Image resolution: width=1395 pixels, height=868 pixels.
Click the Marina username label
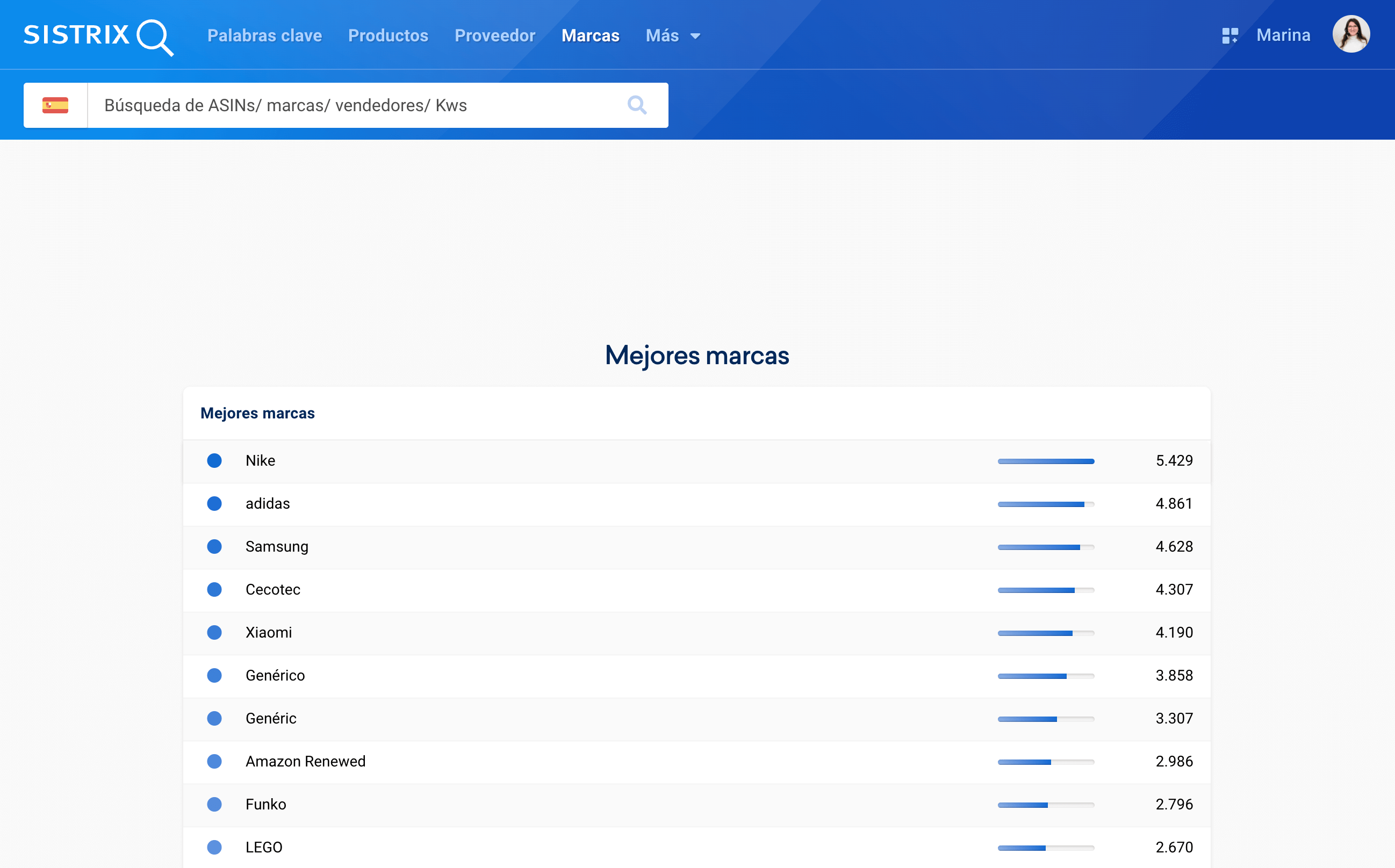coord(1283,35)
